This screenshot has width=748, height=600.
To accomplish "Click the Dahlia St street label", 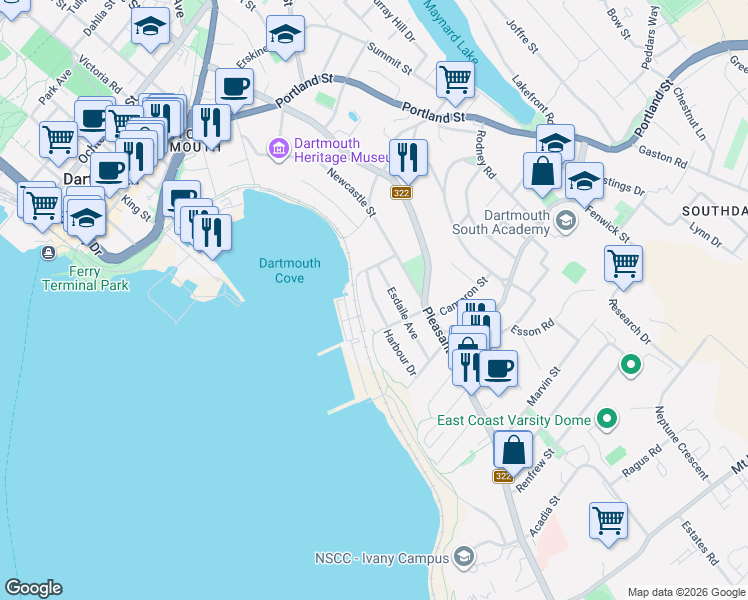I will [x=99, y=19].
